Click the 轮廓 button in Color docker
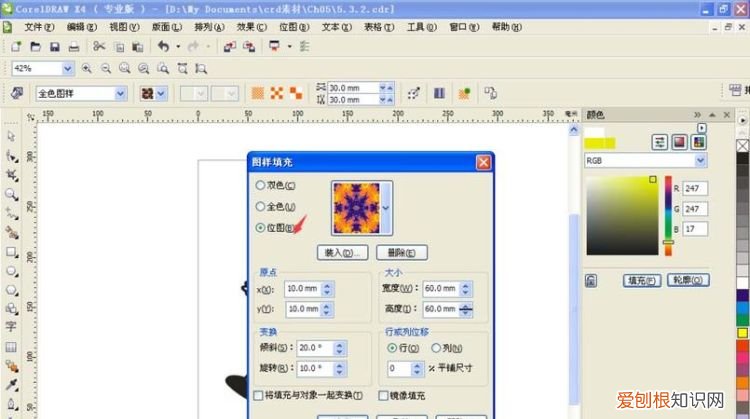The width and height of the screenshot is (750, 419). pyautogui.click(x=688, y=280)
